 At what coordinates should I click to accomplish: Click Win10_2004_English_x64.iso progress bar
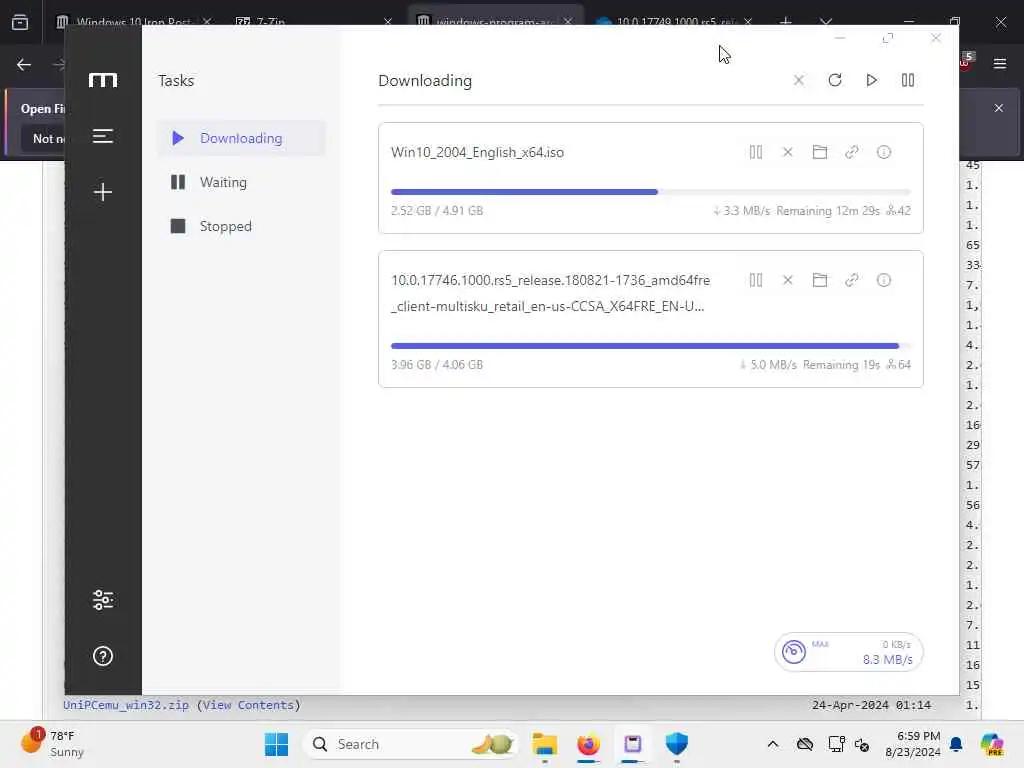[650, 192]
